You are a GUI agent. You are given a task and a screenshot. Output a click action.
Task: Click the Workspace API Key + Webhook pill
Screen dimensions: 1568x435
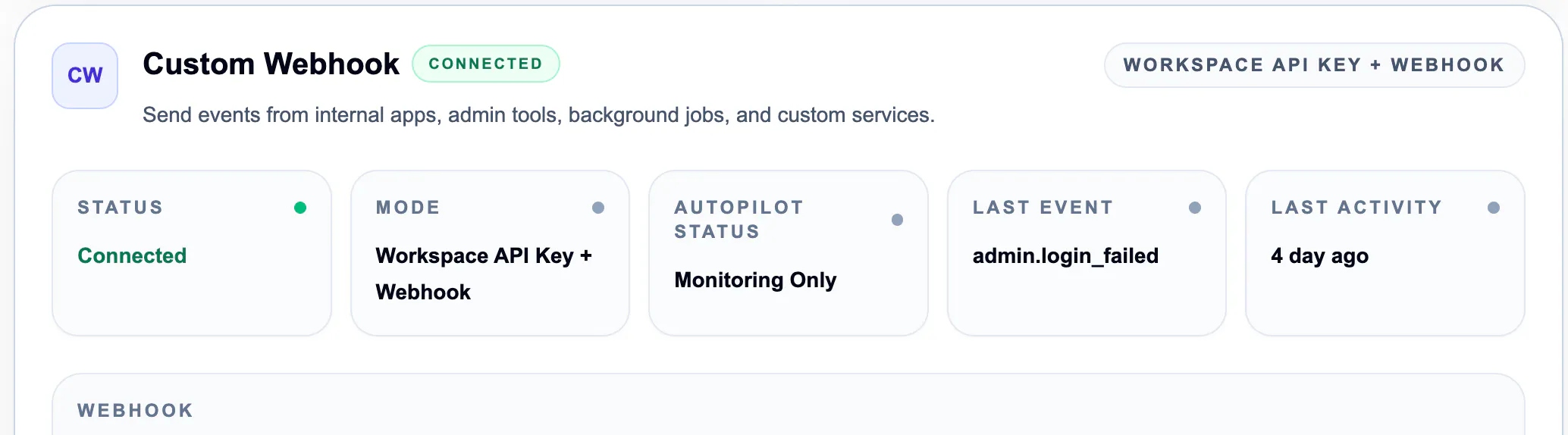point(1314,65)
